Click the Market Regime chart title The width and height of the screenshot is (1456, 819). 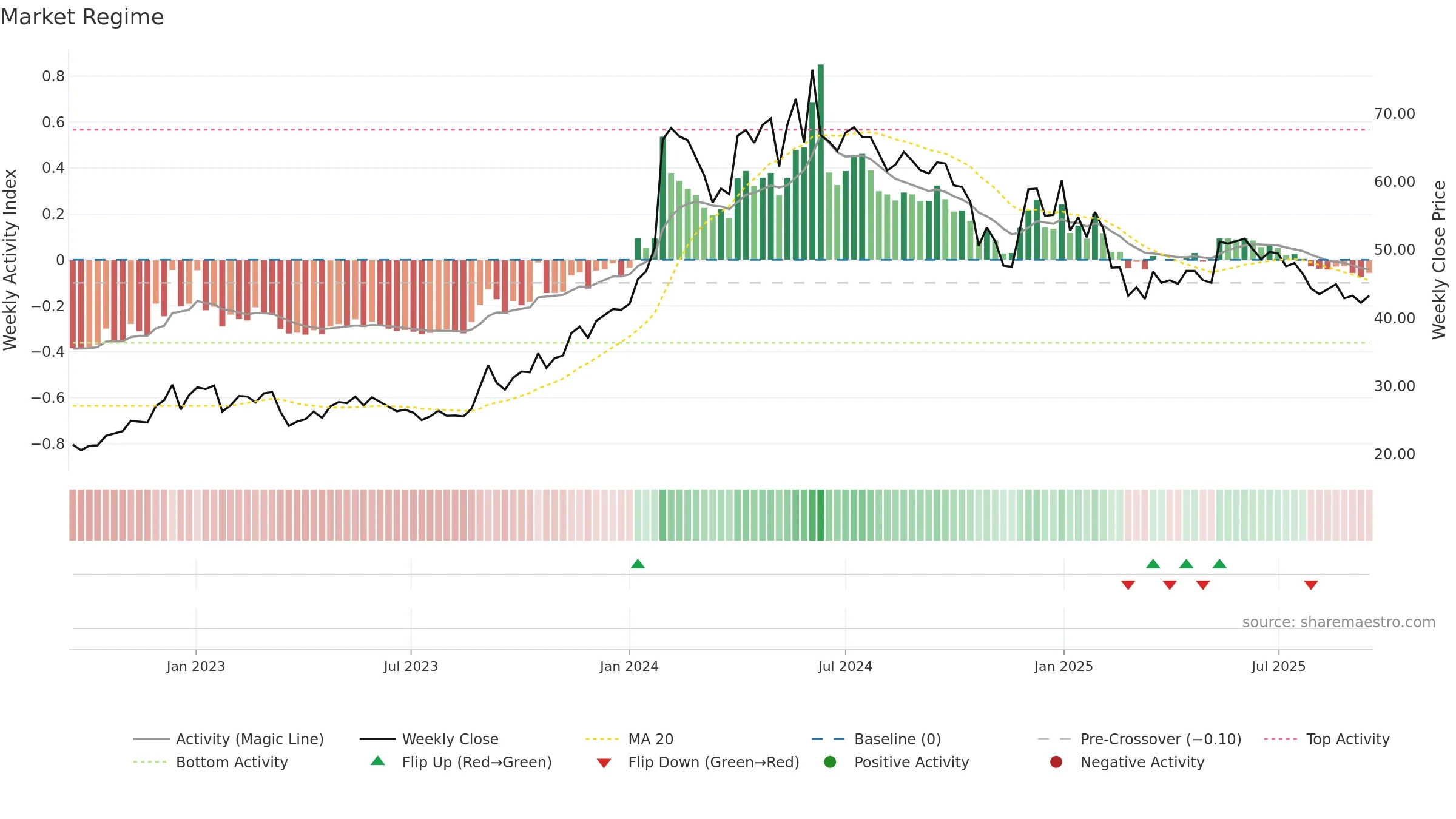[x=82, y=17]
